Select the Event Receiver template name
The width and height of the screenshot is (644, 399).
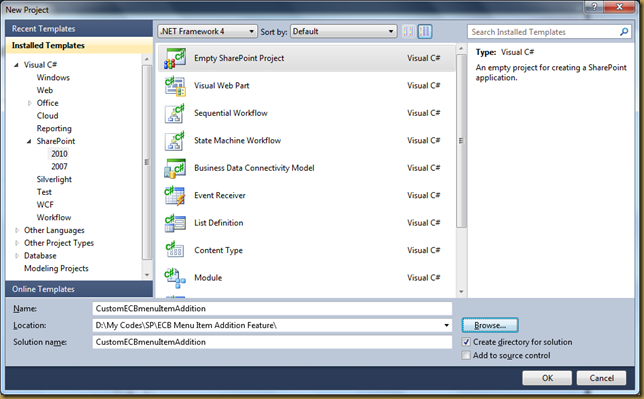(x=220, y=196)
